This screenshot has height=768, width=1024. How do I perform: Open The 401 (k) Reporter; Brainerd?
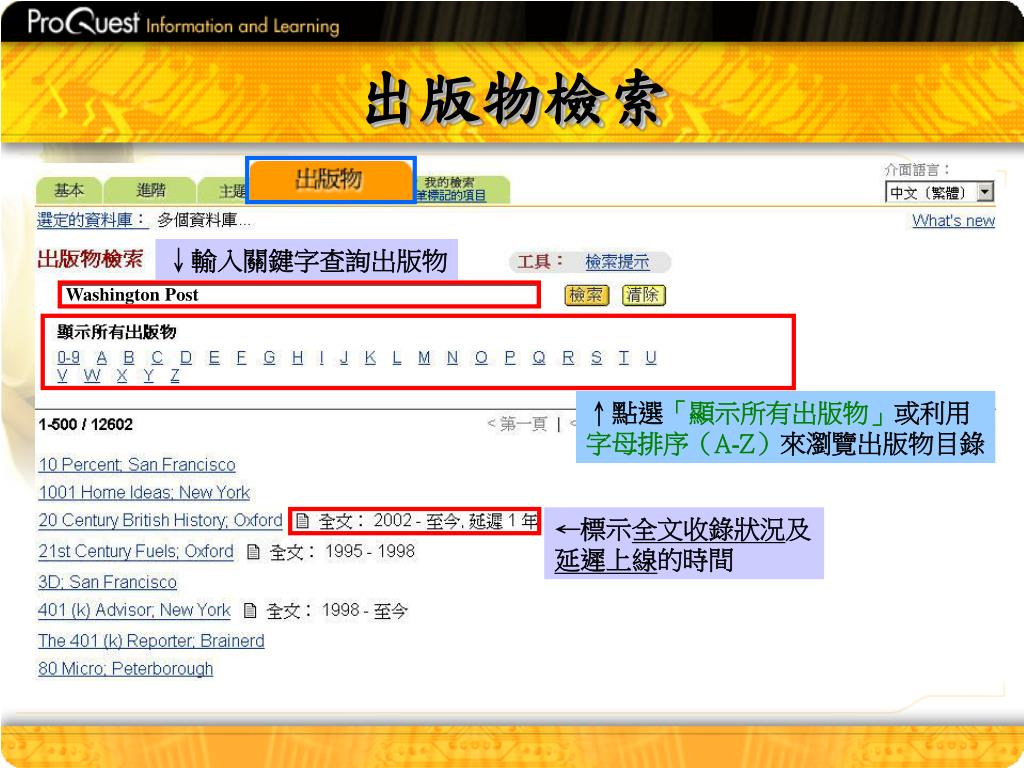pos(151,641)
